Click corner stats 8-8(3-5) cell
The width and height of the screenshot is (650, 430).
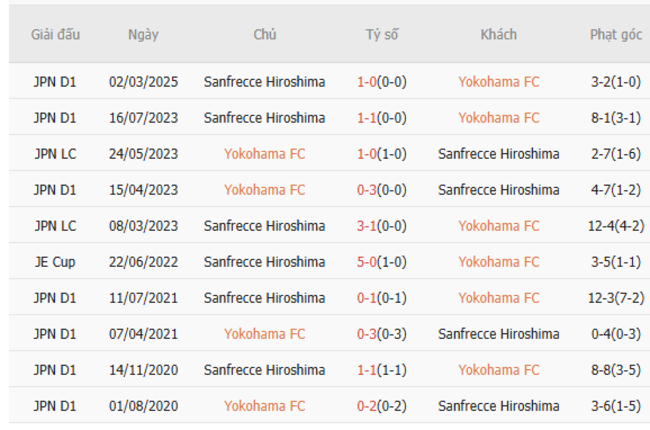tap(615, 370)
